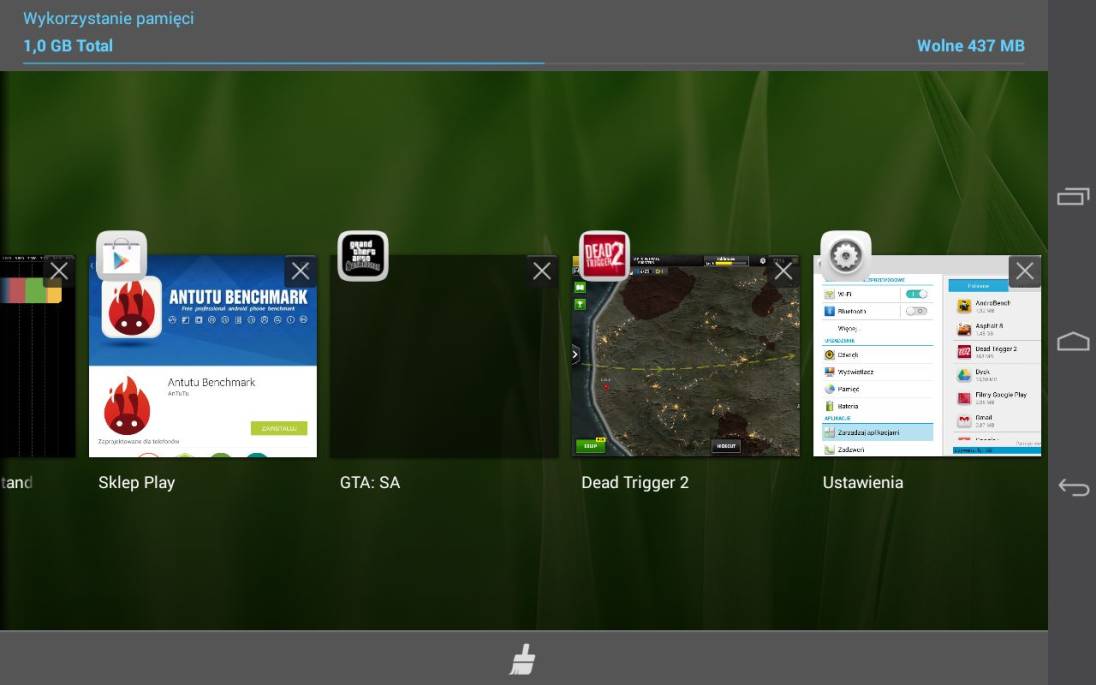Image resolution: width=1096 pixels, height=685 pixels.
Task: Click the 'Wykorzystanie pamięci' heading
Action: click(108, 19)
